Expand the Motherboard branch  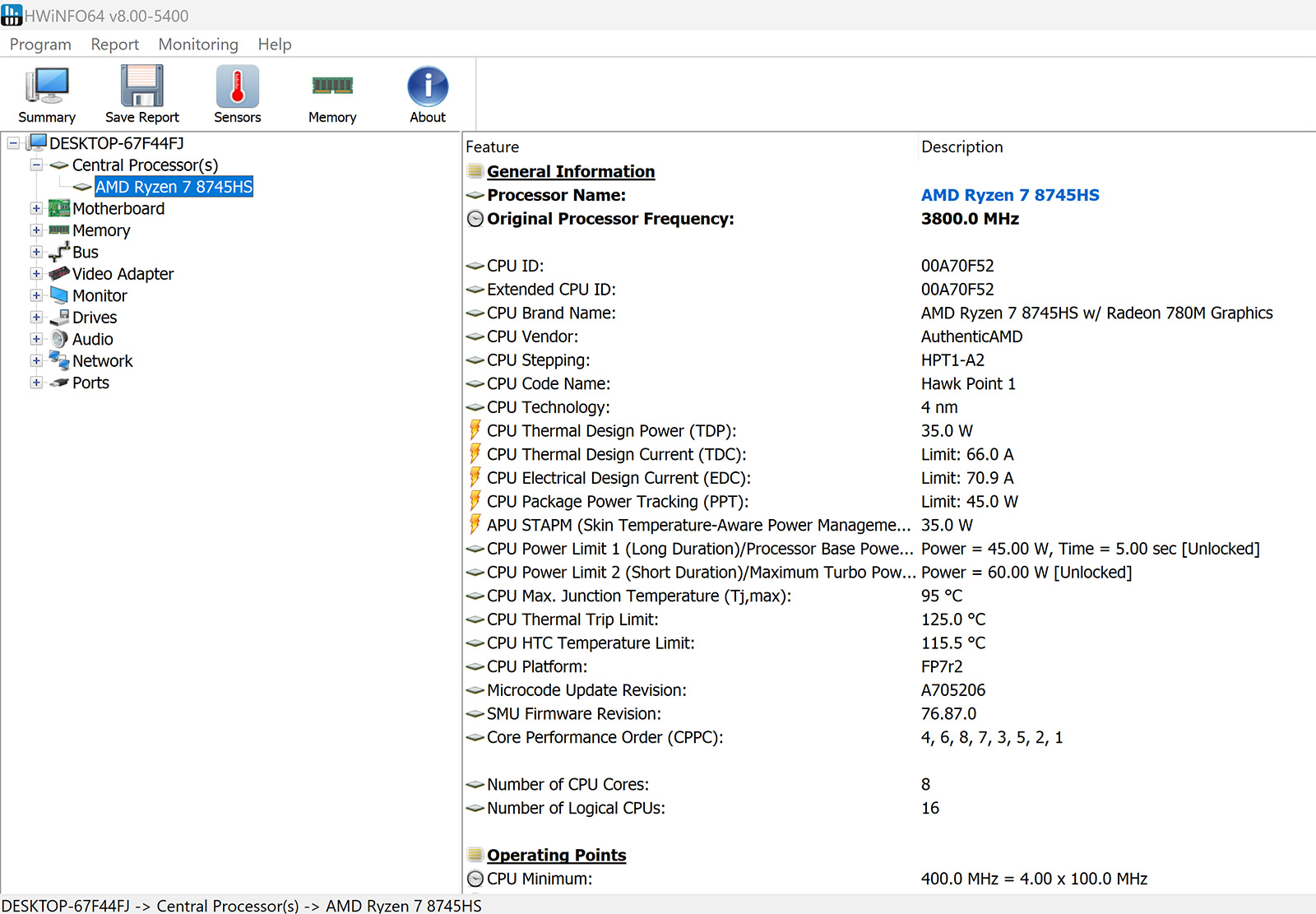pyautogui.click(x=36, y=208)
